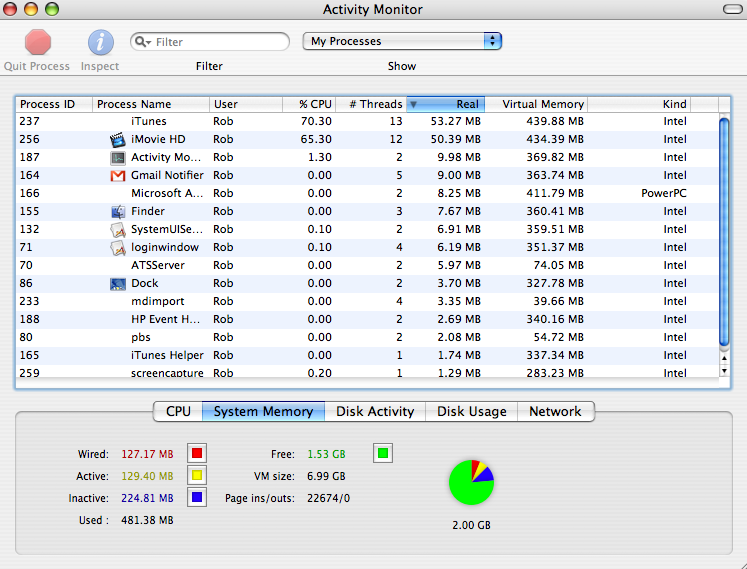Select the iTunes process row
This screenshot has width=747, height=569.
[367, 122]
